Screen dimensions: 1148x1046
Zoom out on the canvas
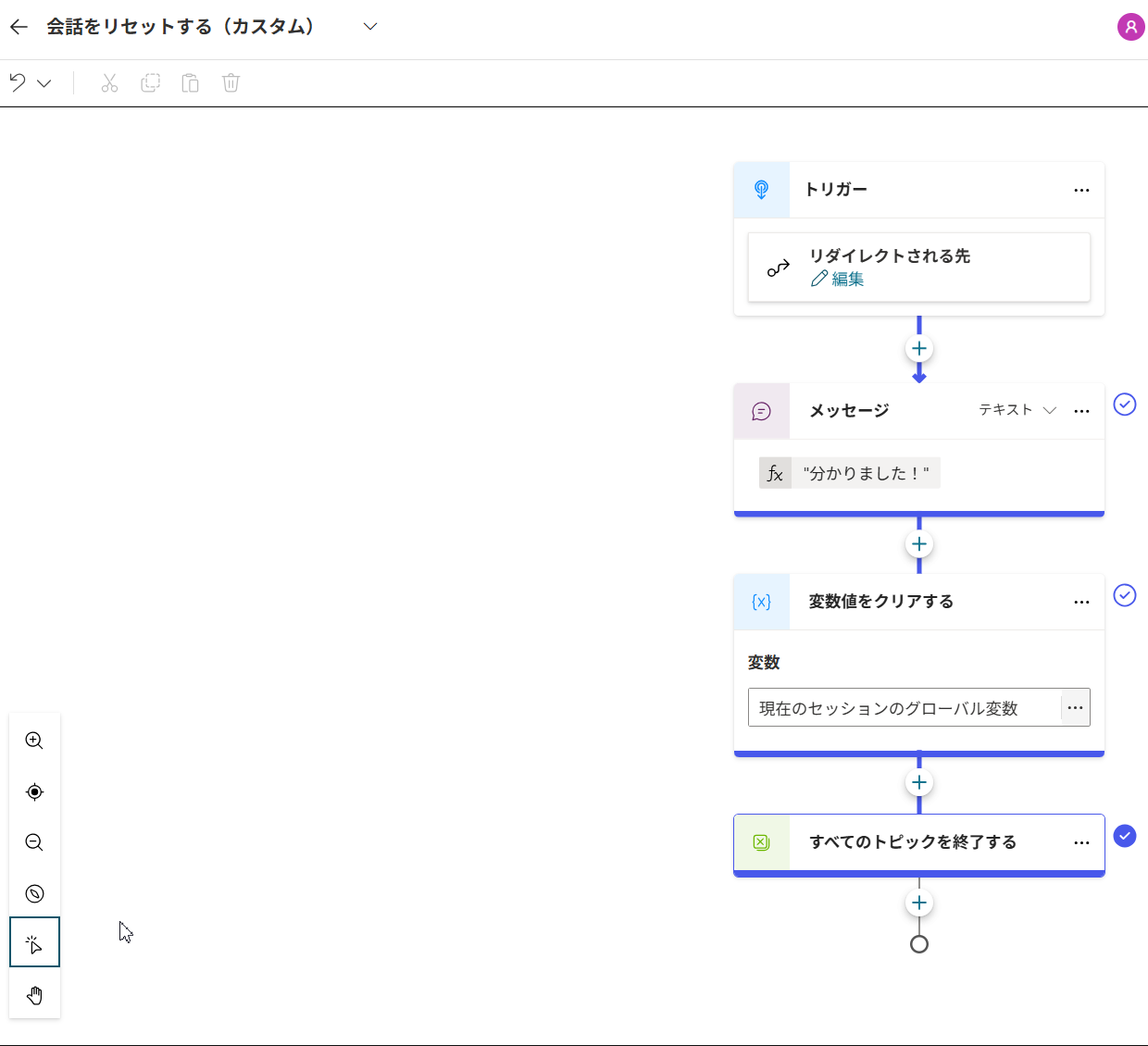pos(34,842)
